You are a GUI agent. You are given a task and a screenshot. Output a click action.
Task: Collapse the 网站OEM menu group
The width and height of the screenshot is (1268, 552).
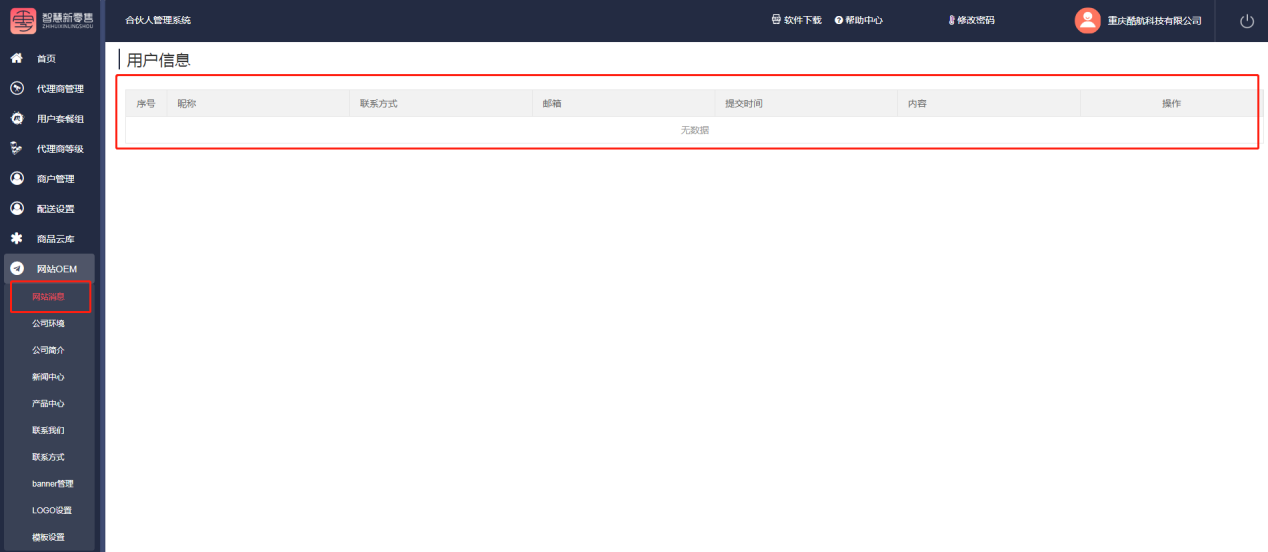50,268
